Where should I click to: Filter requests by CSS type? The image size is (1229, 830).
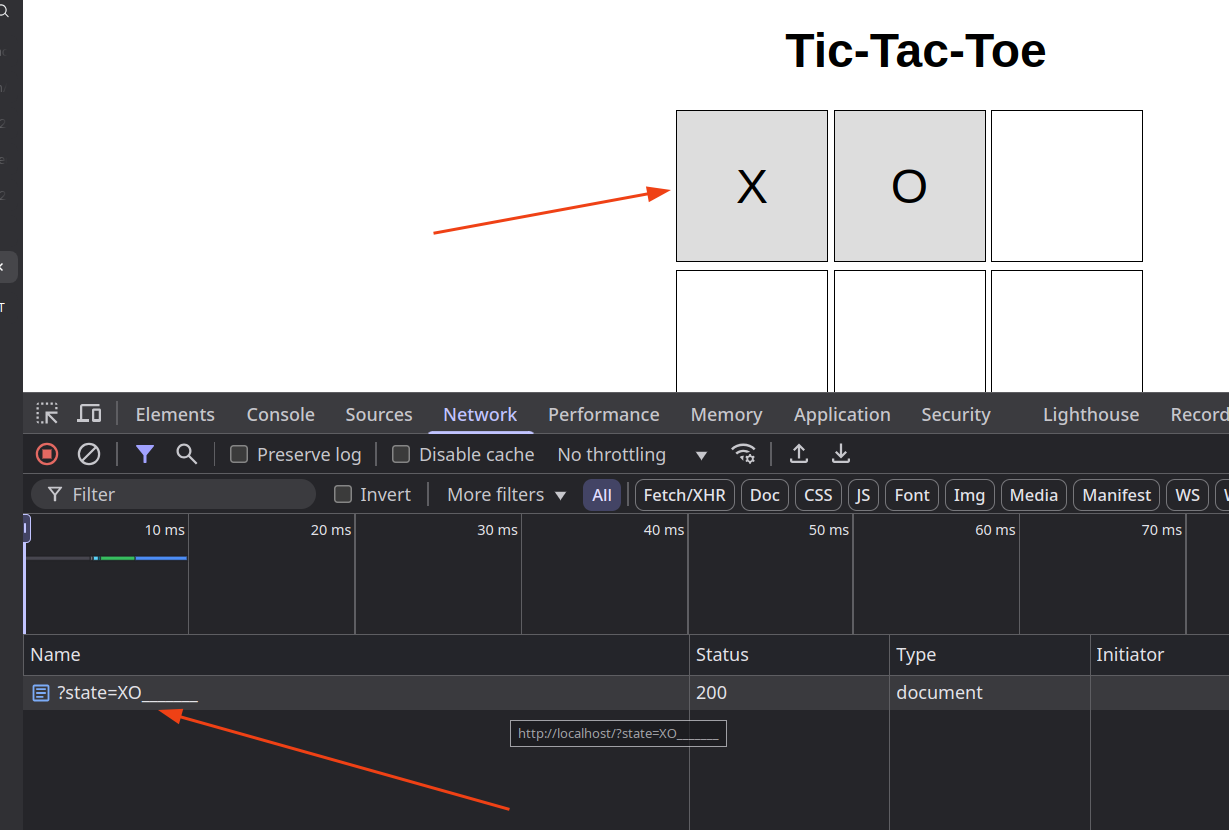point(818,495)
